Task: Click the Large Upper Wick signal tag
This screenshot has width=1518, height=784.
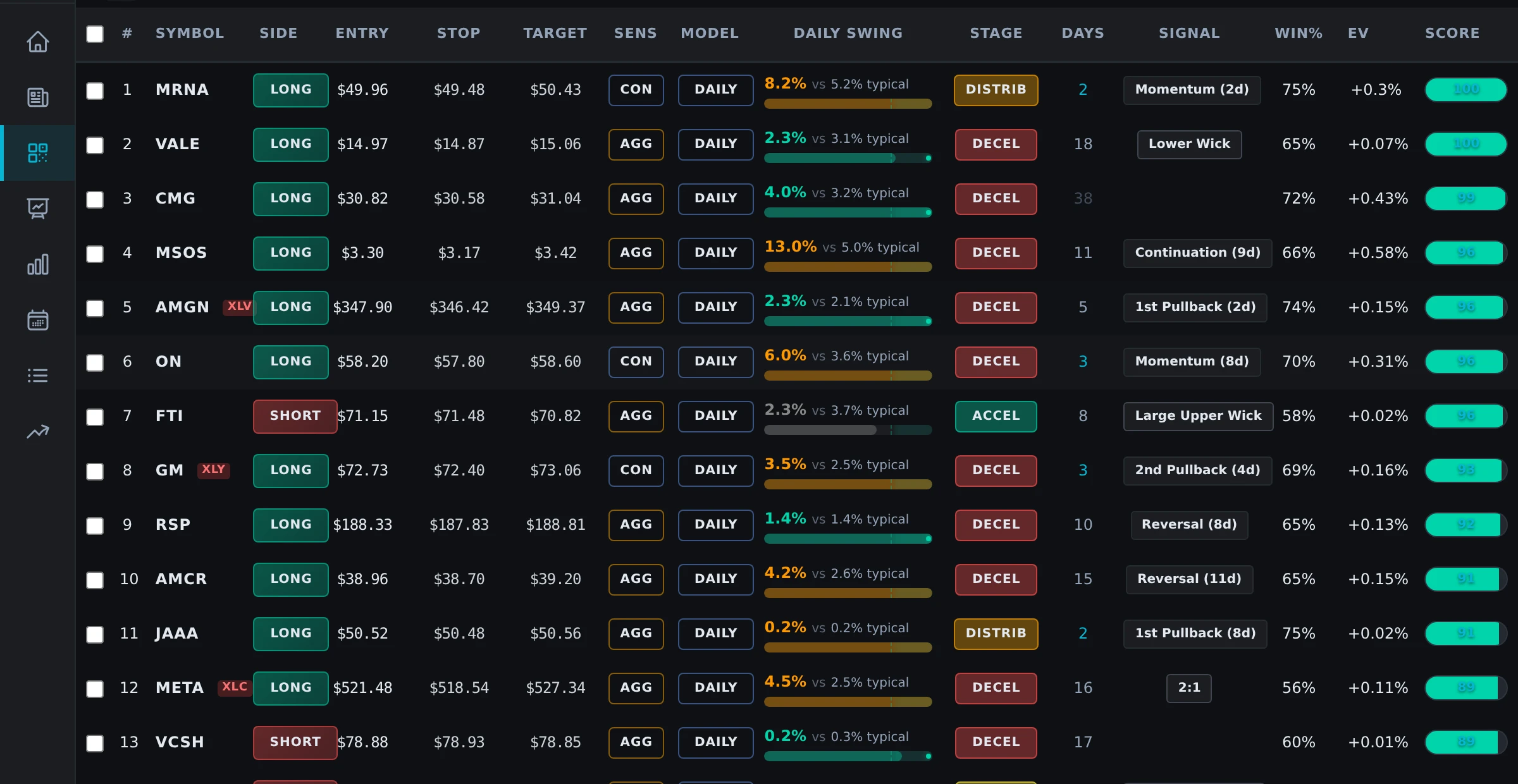Action: pos(1199,416)
